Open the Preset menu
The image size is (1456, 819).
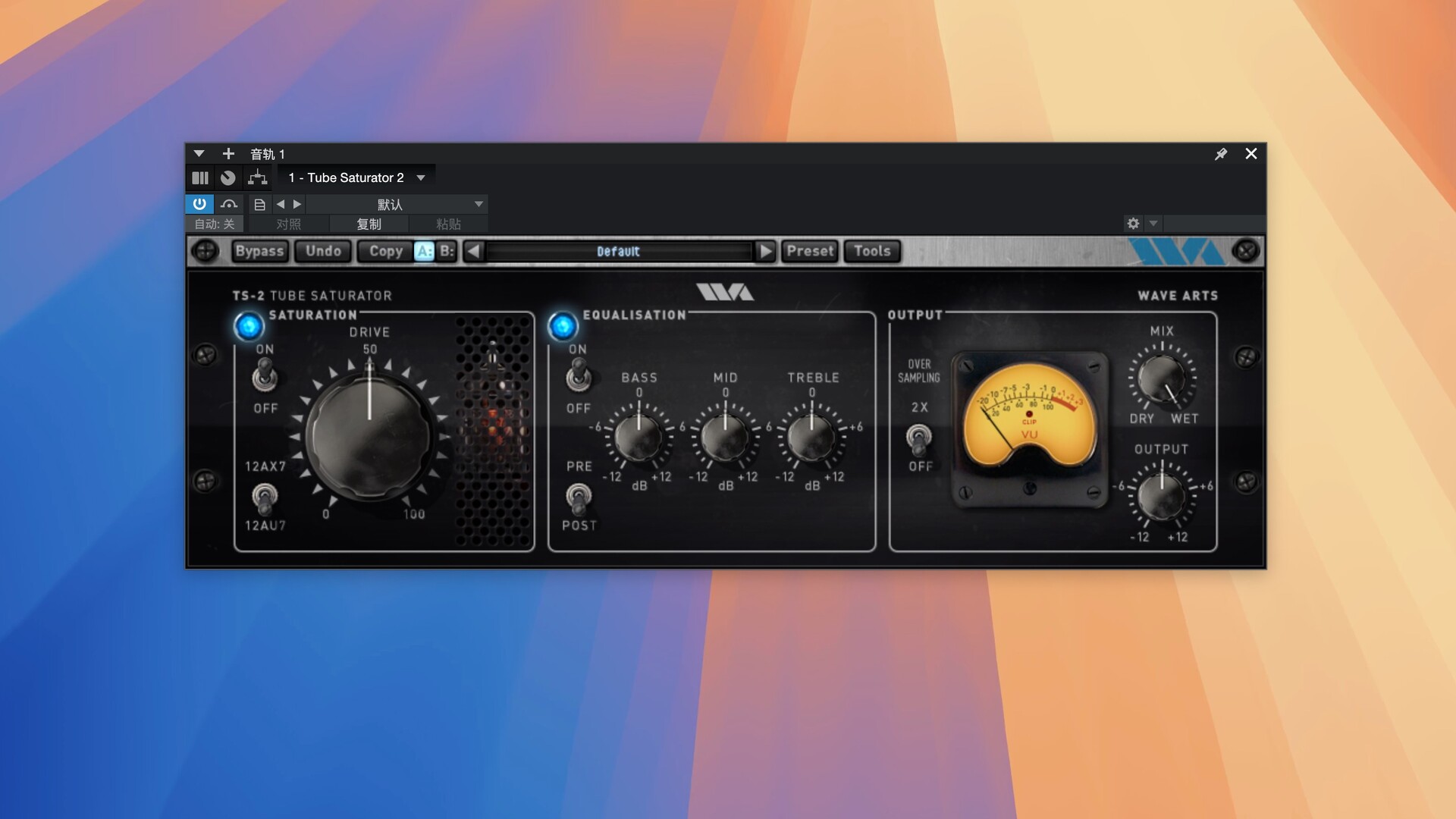810,251
